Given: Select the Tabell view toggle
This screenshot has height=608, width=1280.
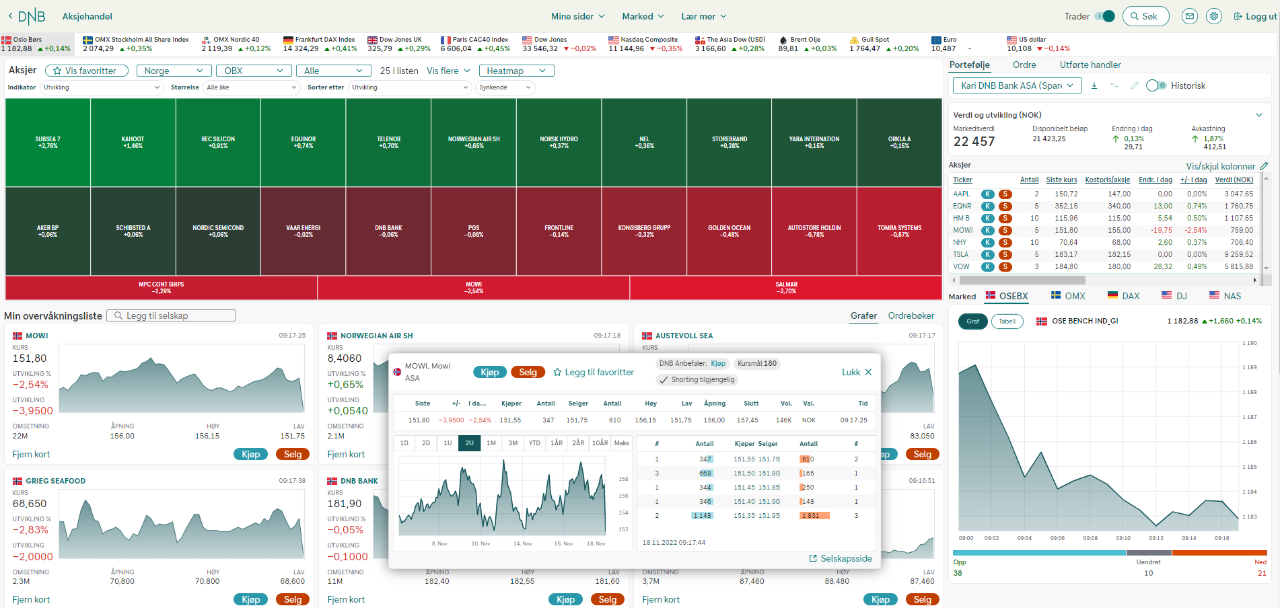Looking at the screenshot, I should [1007, 321].
